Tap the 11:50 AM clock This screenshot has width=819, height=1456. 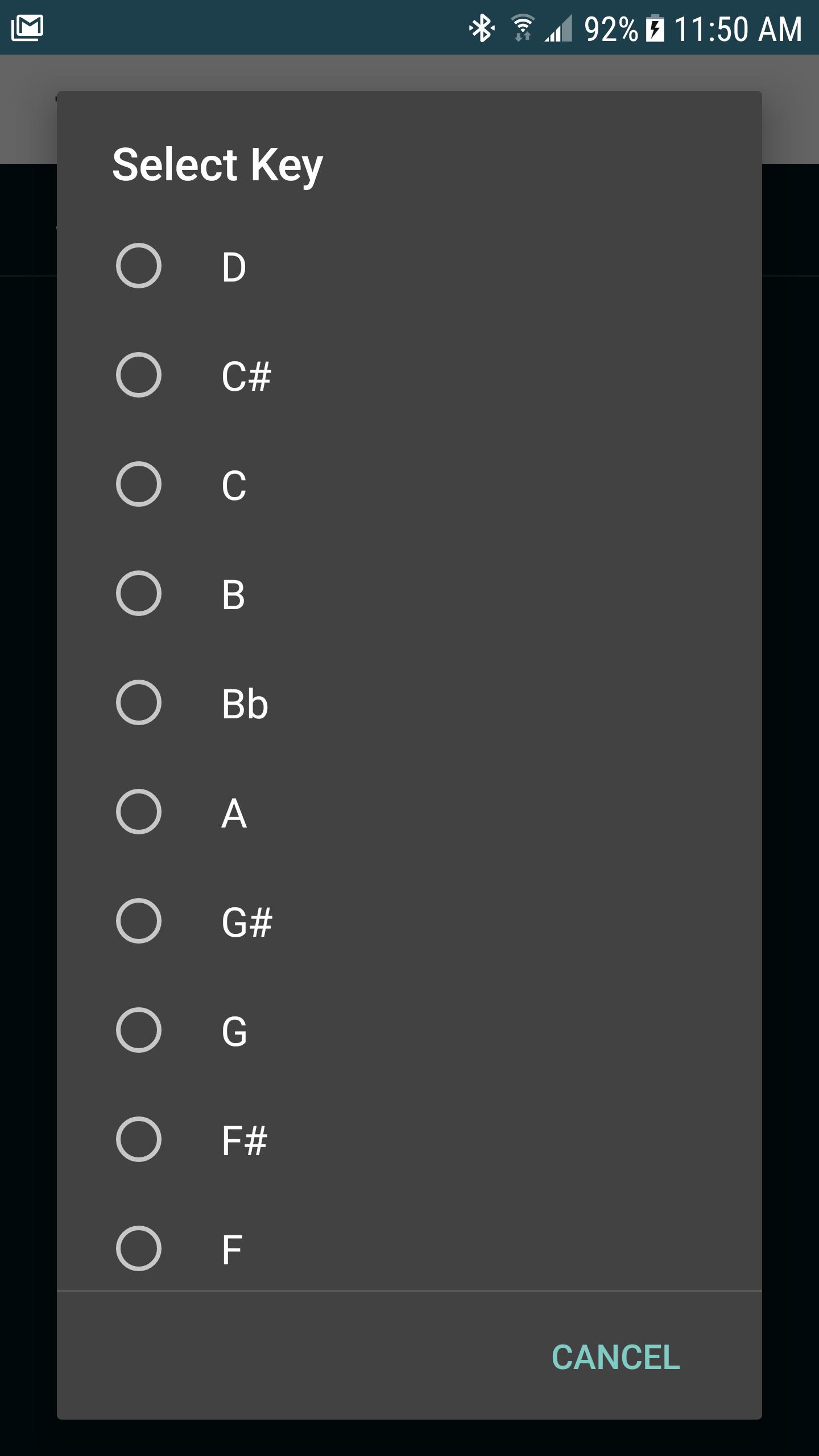point(738,28)
